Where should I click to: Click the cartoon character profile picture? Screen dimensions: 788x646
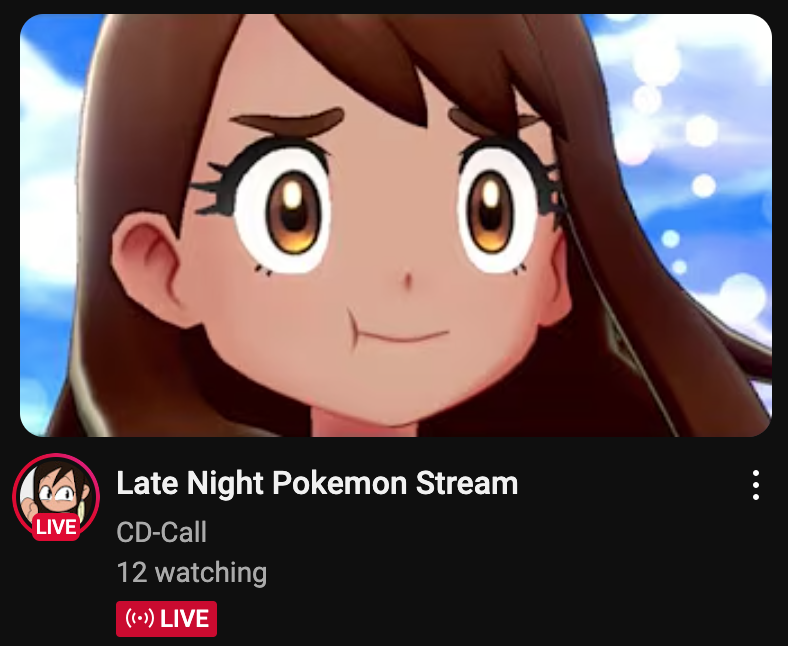pyautogui.click(x=56, y=496)
